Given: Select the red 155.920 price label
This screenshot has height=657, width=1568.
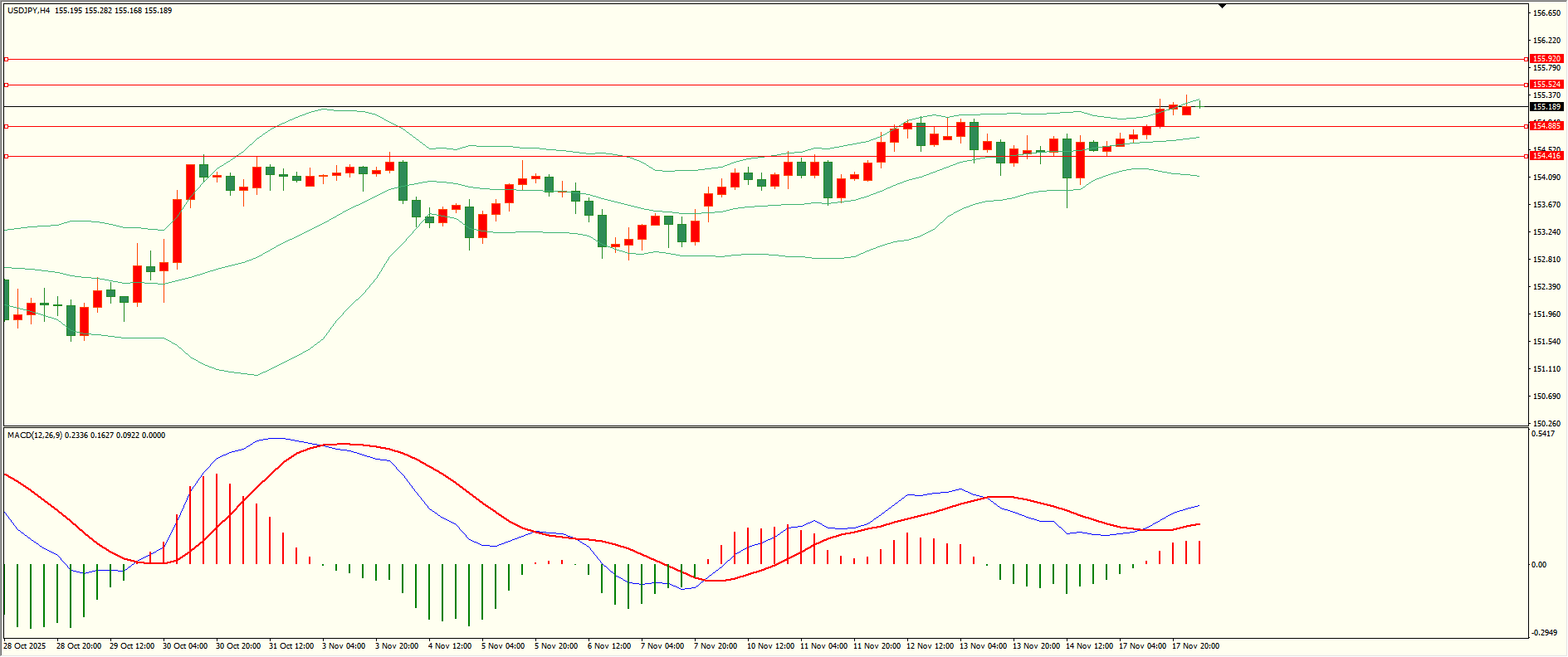Looking at the screenshot, I should (x=1546, y=59).
